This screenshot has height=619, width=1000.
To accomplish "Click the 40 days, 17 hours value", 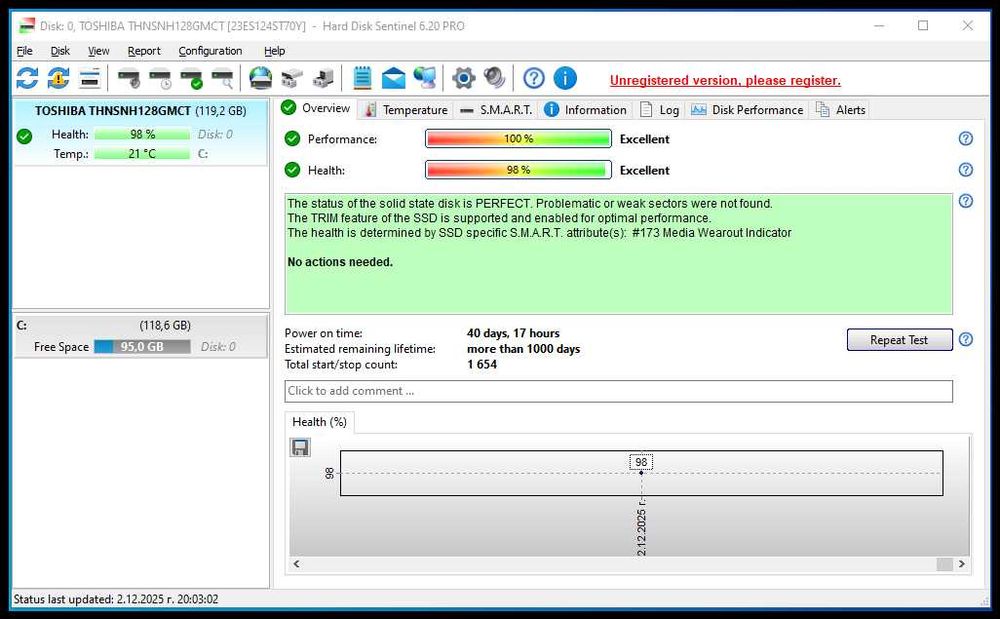I will pyautogui.click(x=513, y=333).
